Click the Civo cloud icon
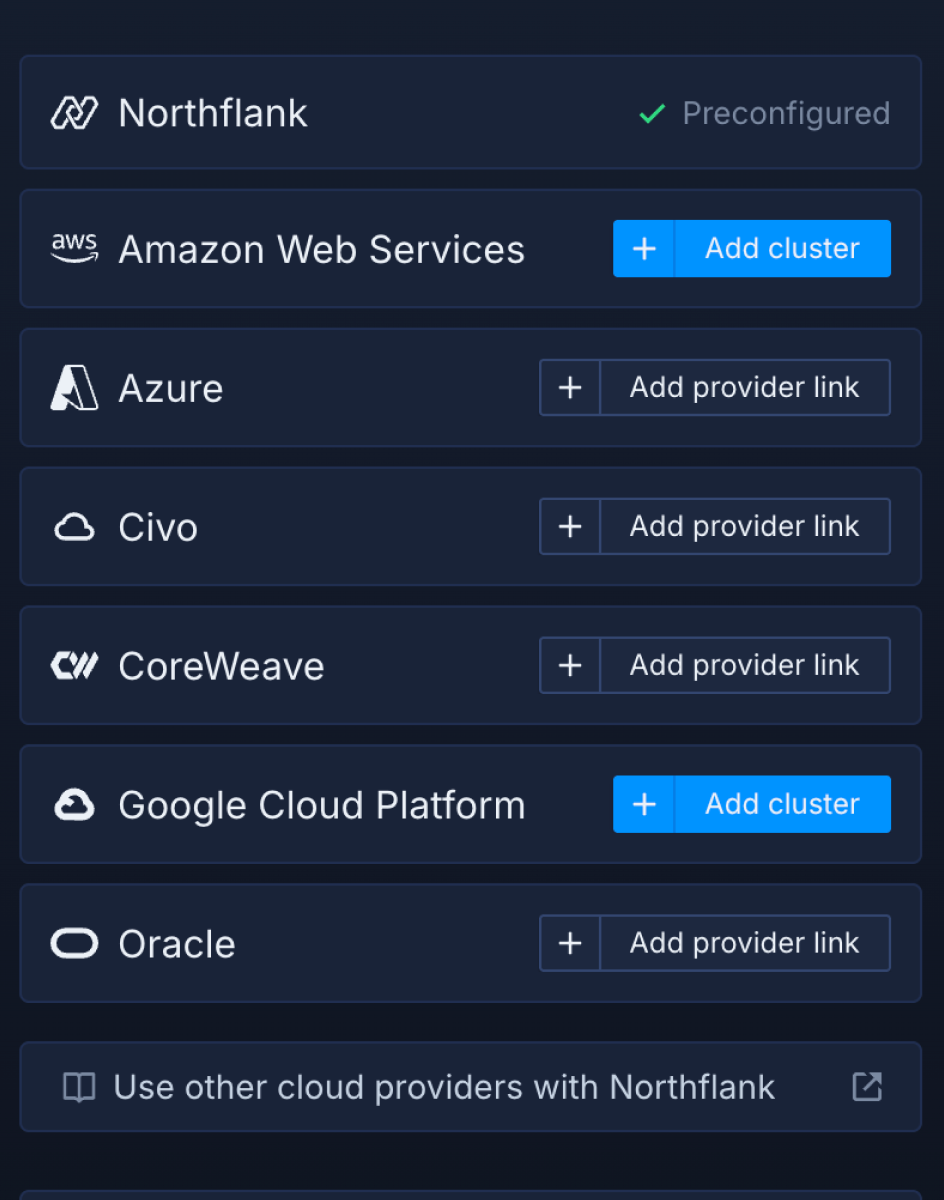Viewport: 944px width, 1200px height. (74, 527)
